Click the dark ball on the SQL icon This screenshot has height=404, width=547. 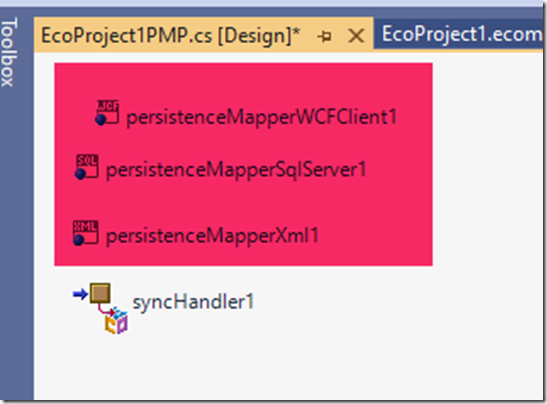click(81, 174)
